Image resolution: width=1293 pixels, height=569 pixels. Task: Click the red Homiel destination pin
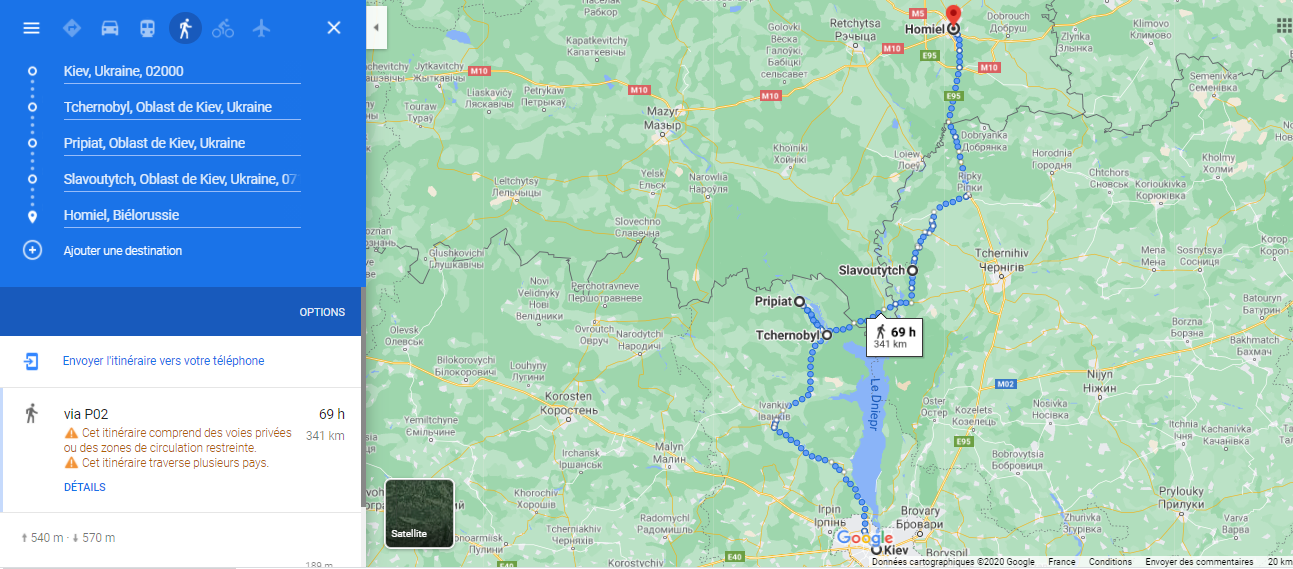953,15
